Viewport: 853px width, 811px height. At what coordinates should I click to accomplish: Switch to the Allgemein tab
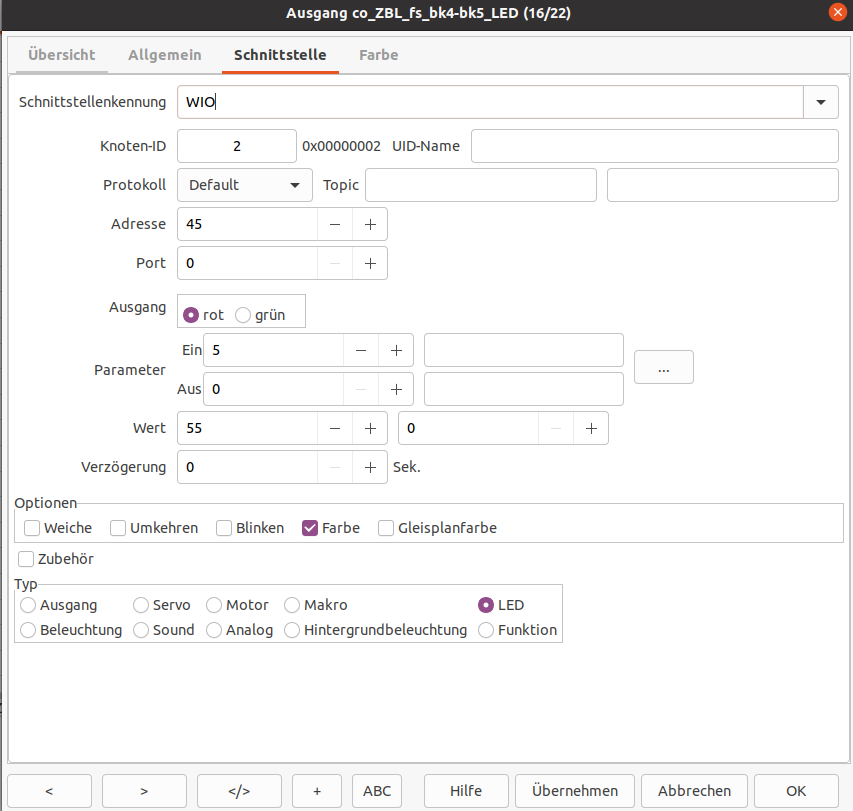click(165, 55)
